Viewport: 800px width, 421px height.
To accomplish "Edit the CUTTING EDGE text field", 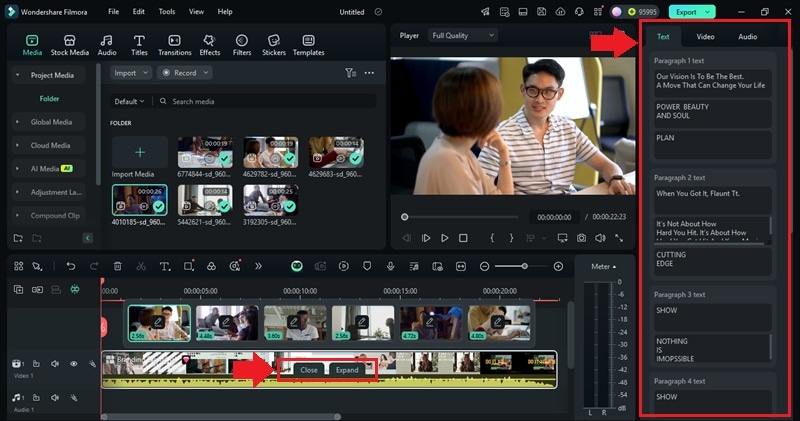I will (713, 261).
